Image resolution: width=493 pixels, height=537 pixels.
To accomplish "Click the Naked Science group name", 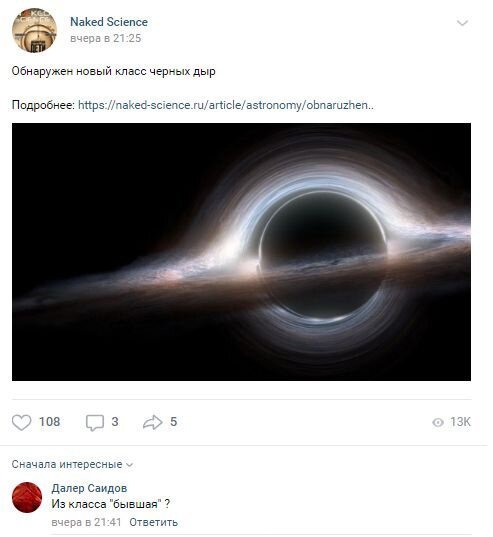I will 109,22.
